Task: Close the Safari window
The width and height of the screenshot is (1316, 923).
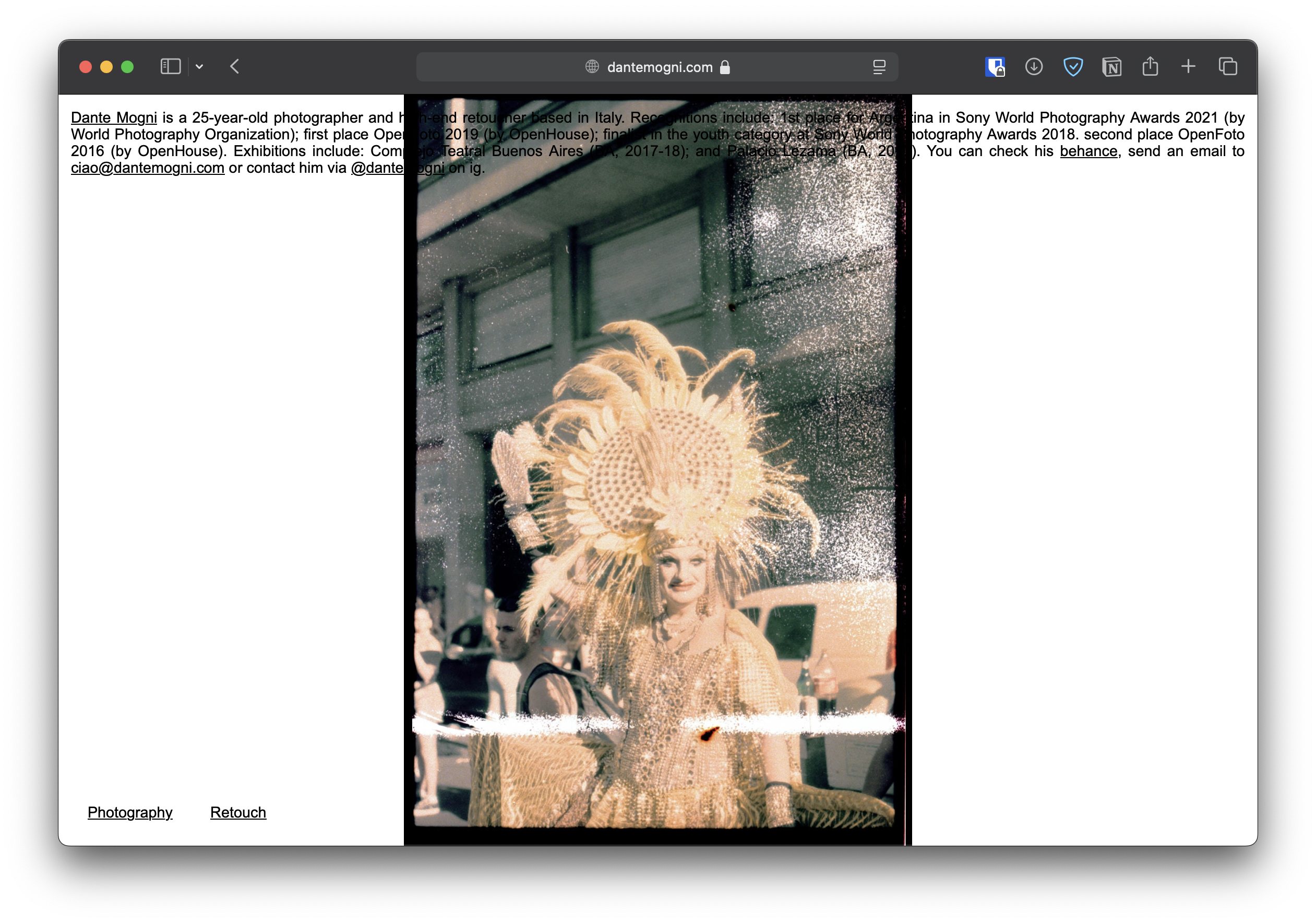Action: pyautogui.click(x=86, y=66)
